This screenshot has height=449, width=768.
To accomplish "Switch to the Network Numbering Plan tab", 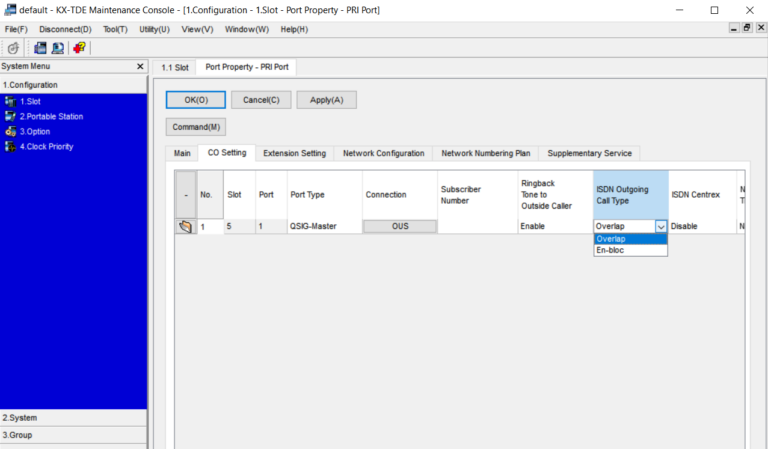I will coord(486,153).
